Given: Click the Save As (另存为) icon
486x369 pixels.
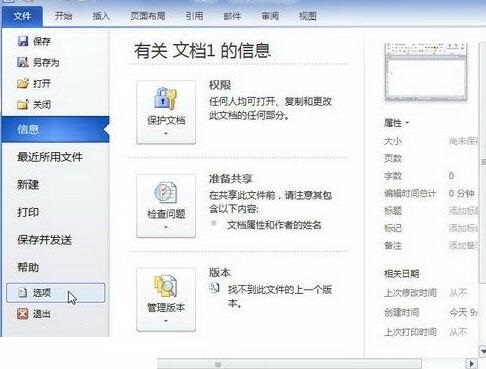Looking at the screenshot, I should [x=23, y=62].
